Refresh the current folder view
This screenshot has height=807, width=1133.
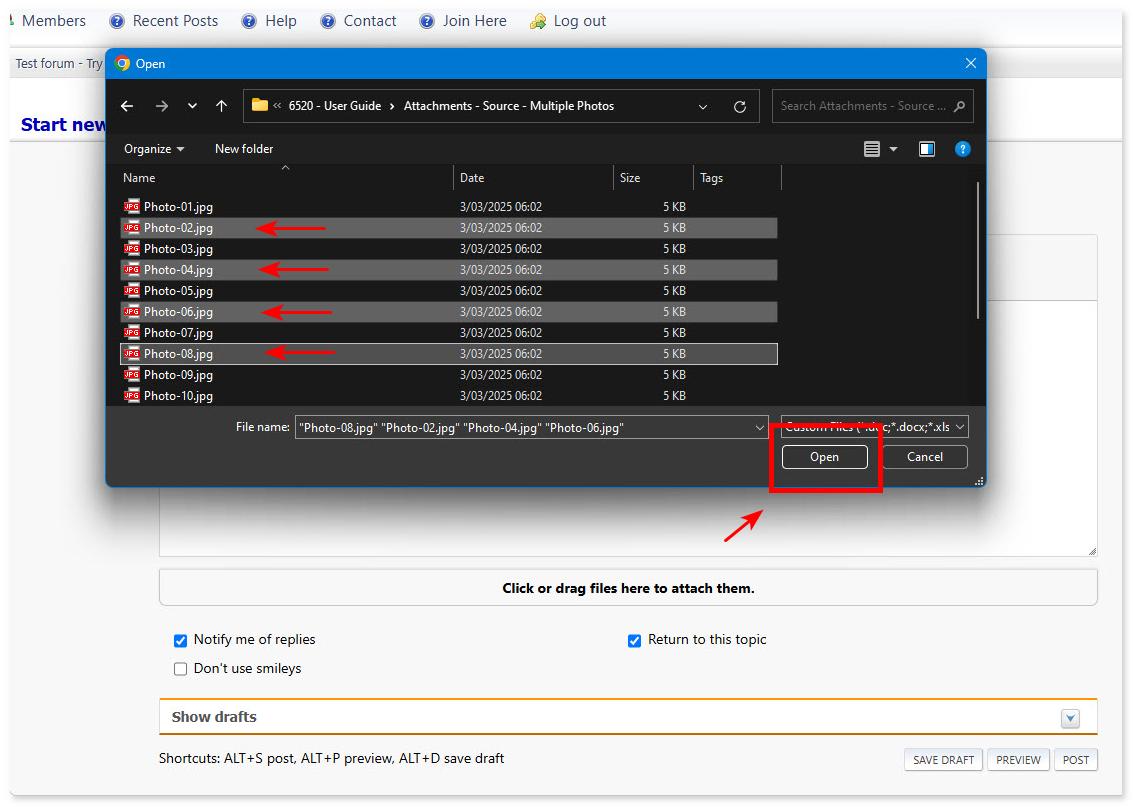point(738,105)
